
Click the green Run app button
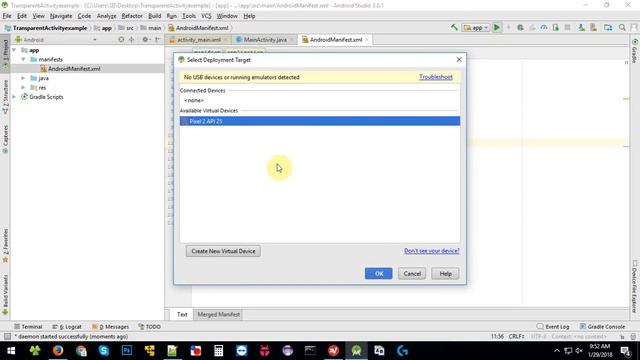(497, 28)
